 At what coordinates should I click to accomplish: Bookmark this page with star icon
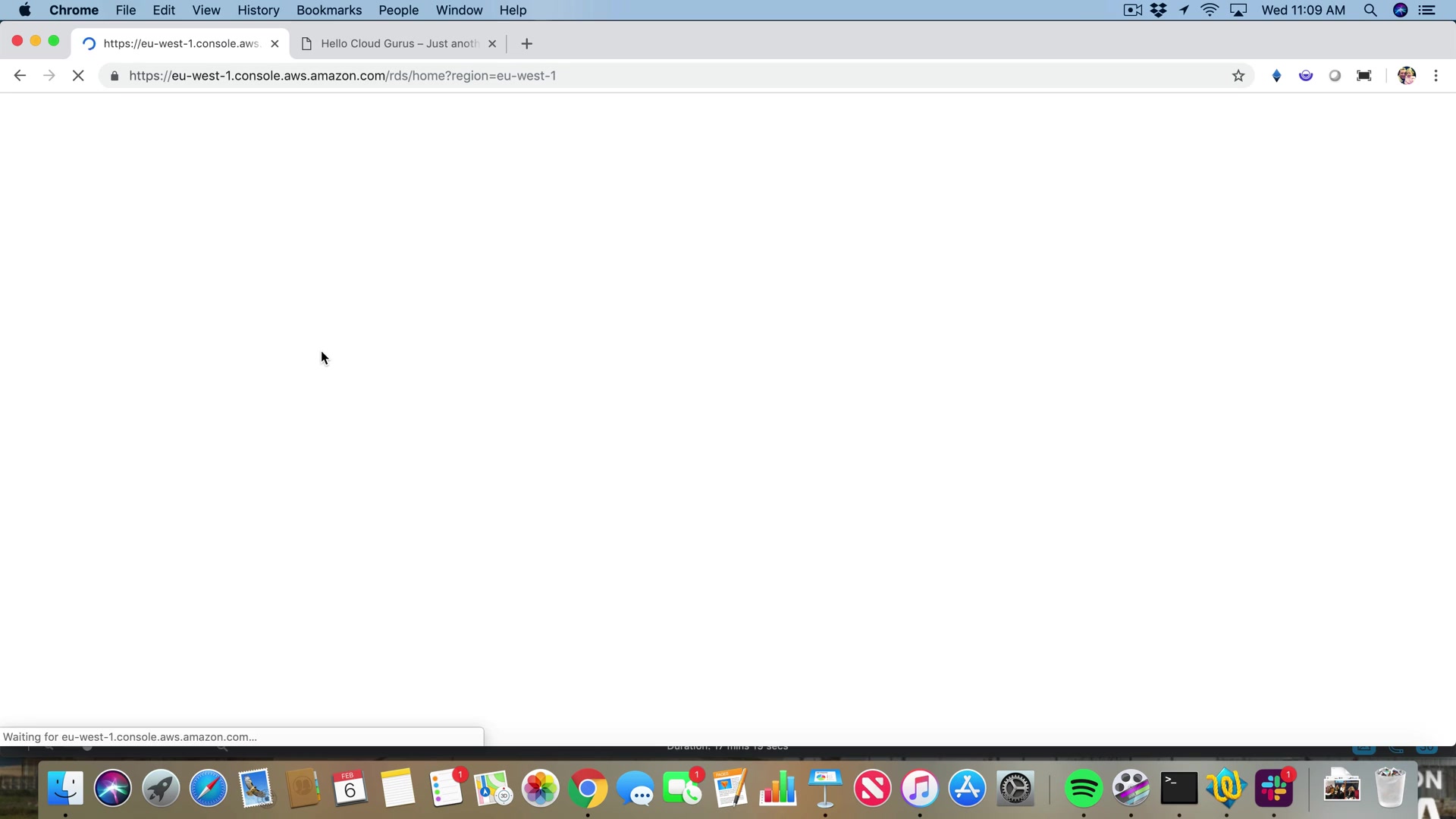(1238, 76)
